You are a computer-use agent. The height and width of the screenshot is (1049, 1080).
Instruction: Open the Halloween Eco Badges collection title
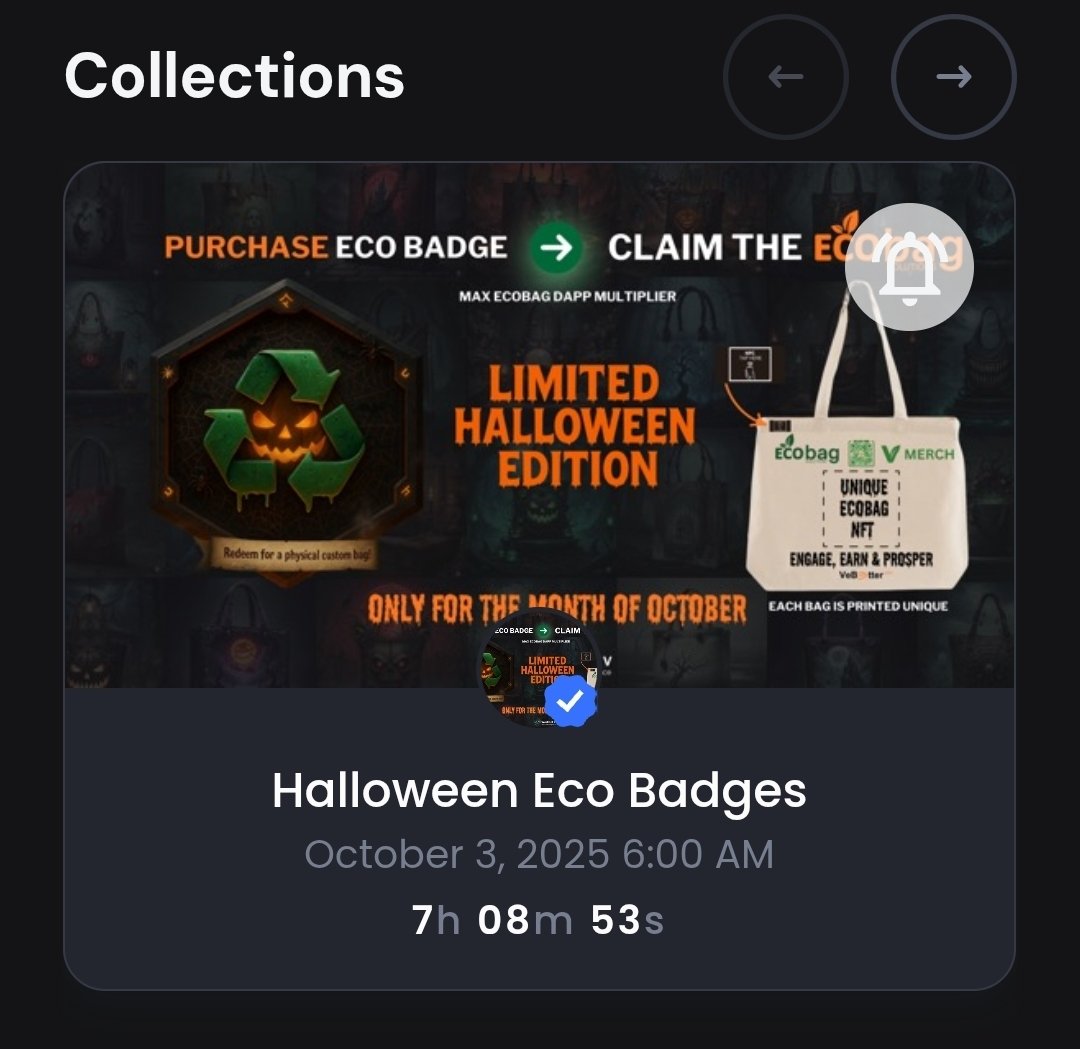click(x=539, y=791)
